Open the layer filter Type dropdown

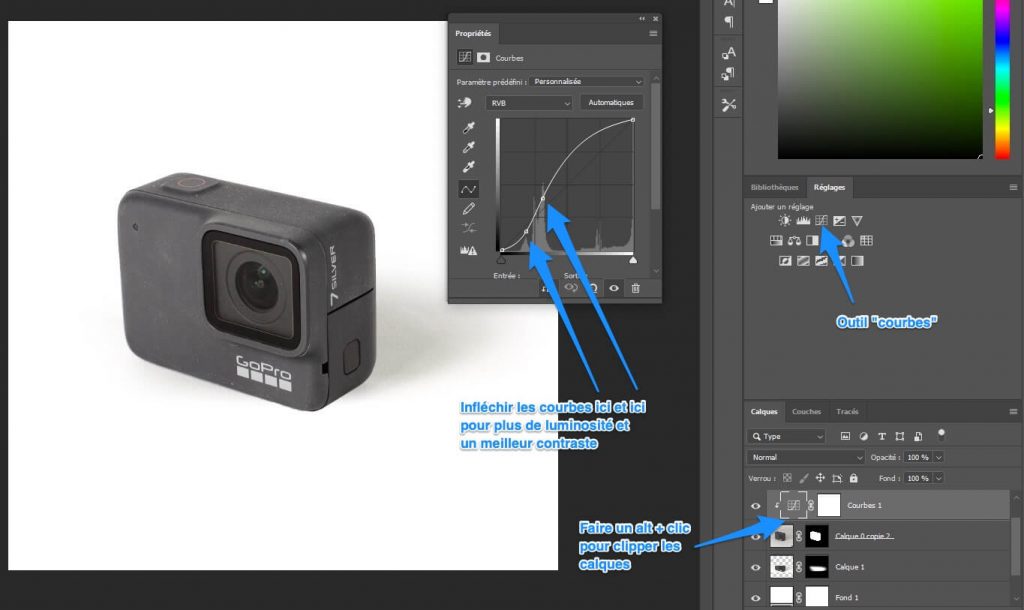(x=786, y=436)
